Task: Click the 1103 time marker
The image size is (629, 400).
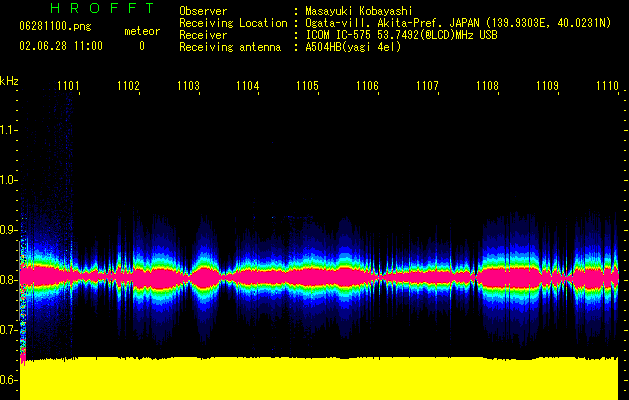Action: tap(189, 85)
